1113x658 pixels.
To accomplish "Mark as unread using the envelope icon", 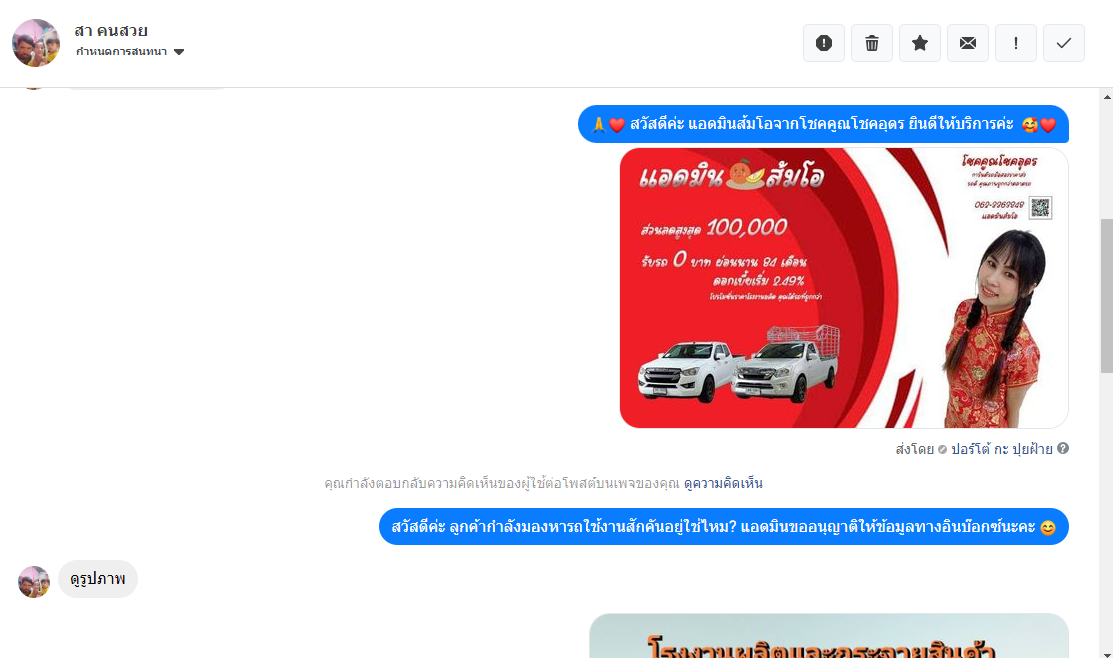I will 967,43.
